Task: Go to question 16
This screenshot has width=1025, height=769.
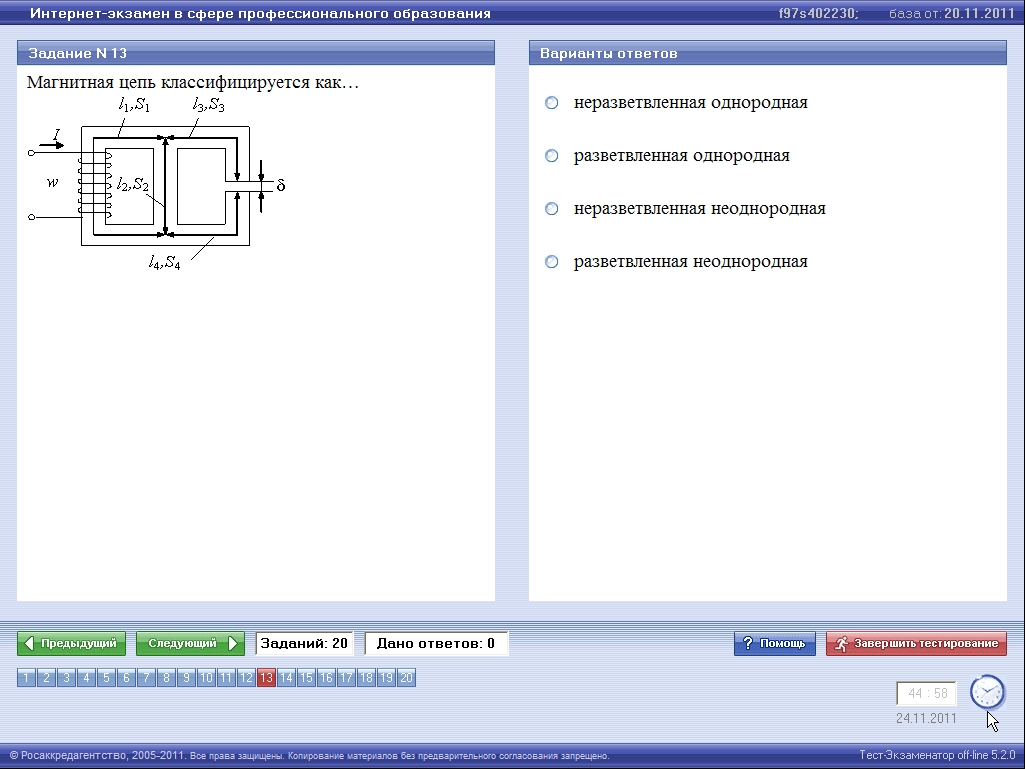Action: click(x=326, y=677)
